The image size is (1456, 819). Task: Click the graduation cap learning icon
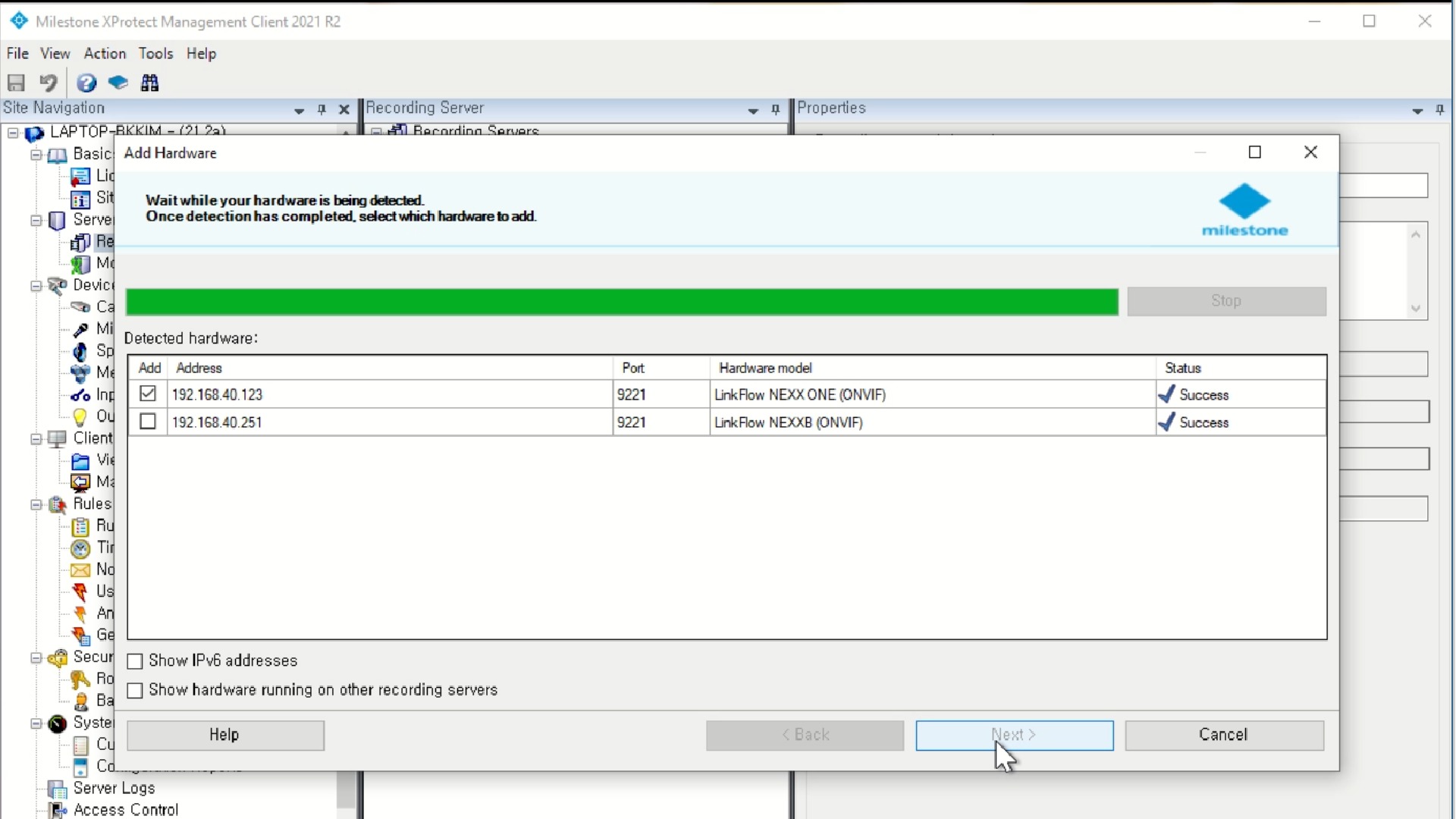118,83
